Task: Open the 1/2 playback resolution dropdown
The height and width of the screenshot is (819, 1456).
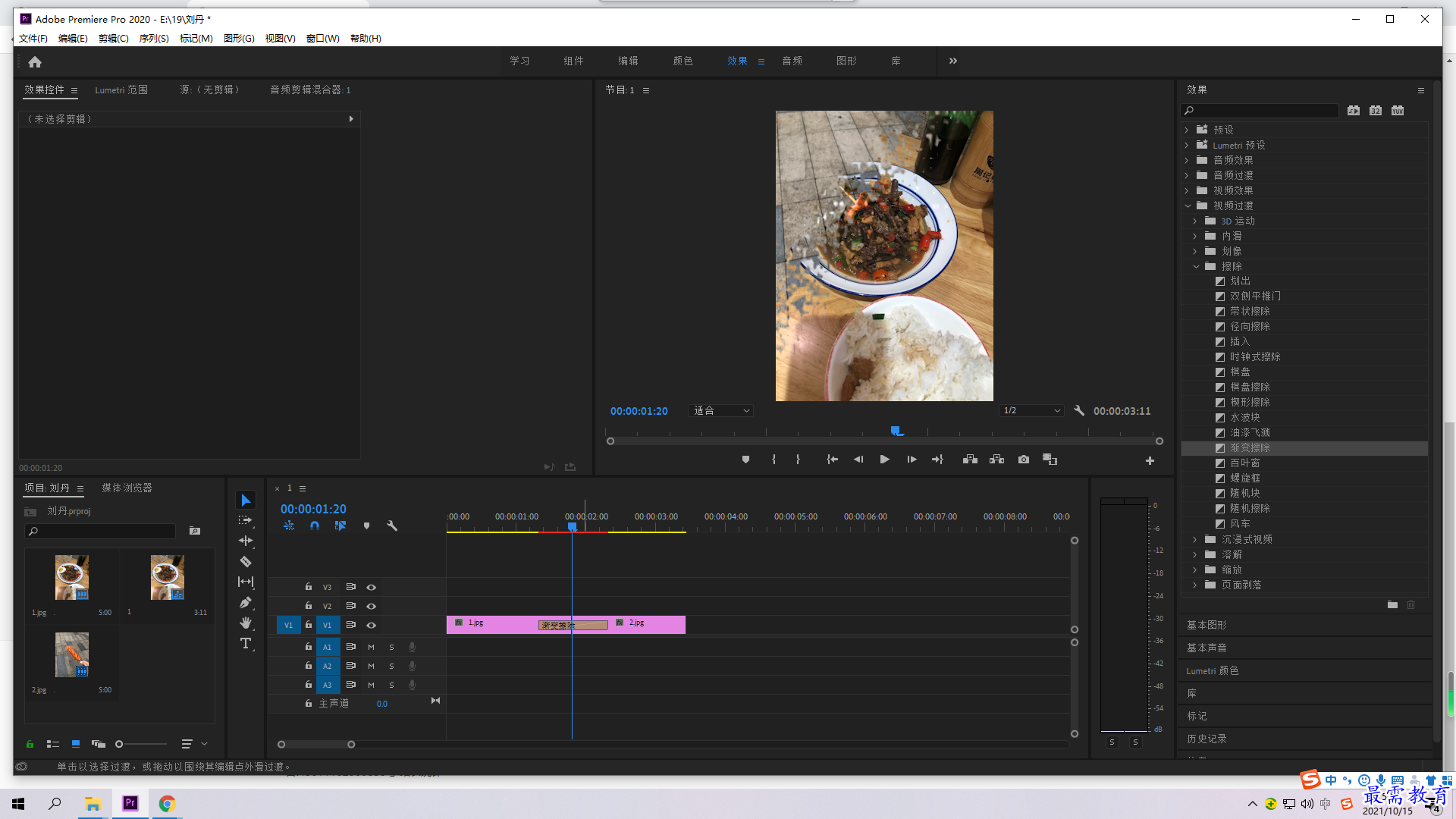Action: [1031, 410]
